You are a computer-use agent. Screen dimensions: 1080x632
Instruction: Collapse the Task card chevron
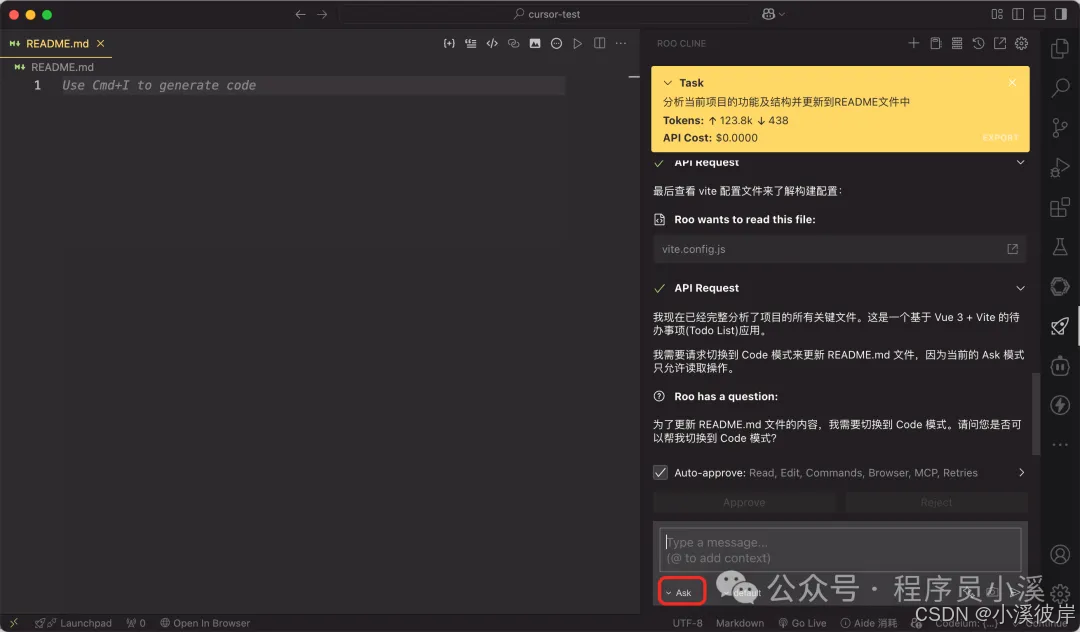pyautogui.click(x=667, y=83)
